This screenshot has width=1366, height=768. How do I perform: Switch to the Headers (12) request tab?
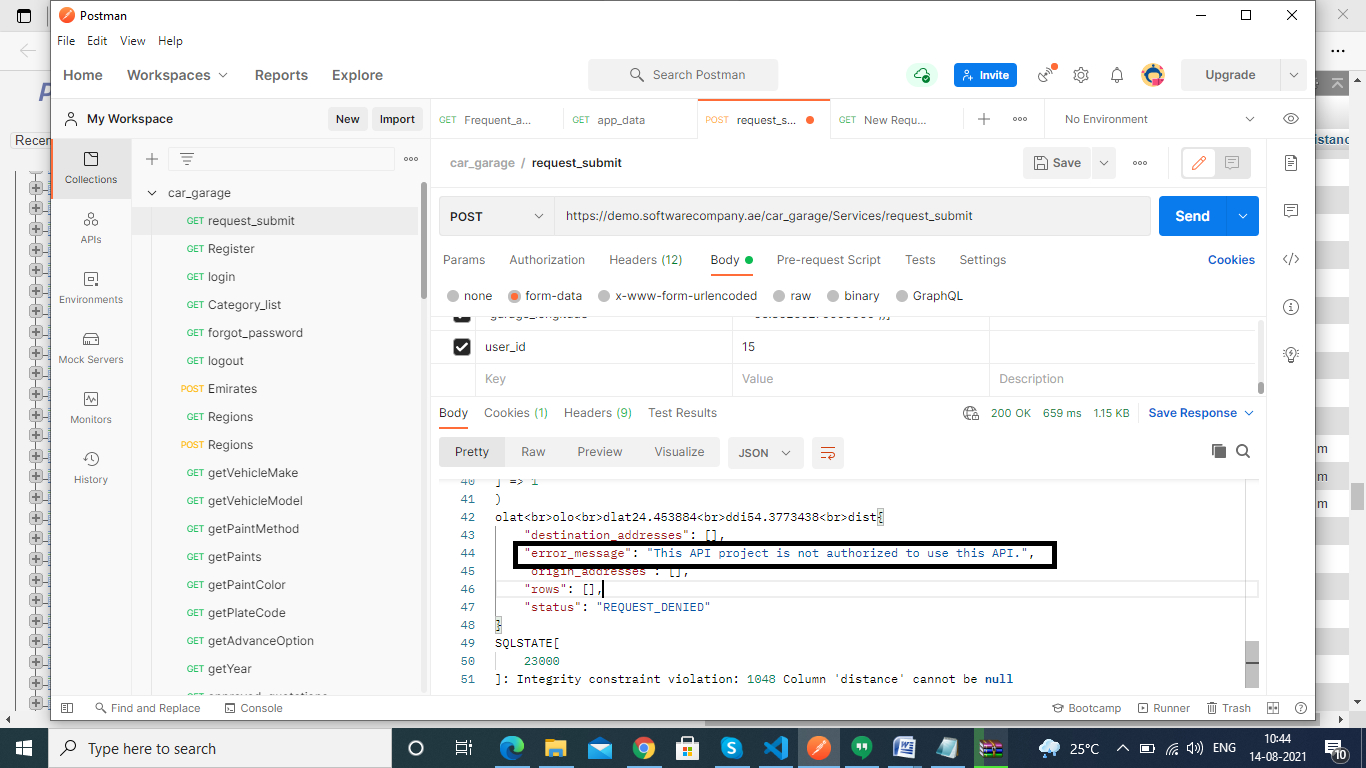pyautogui.click(x=645, y=260)
